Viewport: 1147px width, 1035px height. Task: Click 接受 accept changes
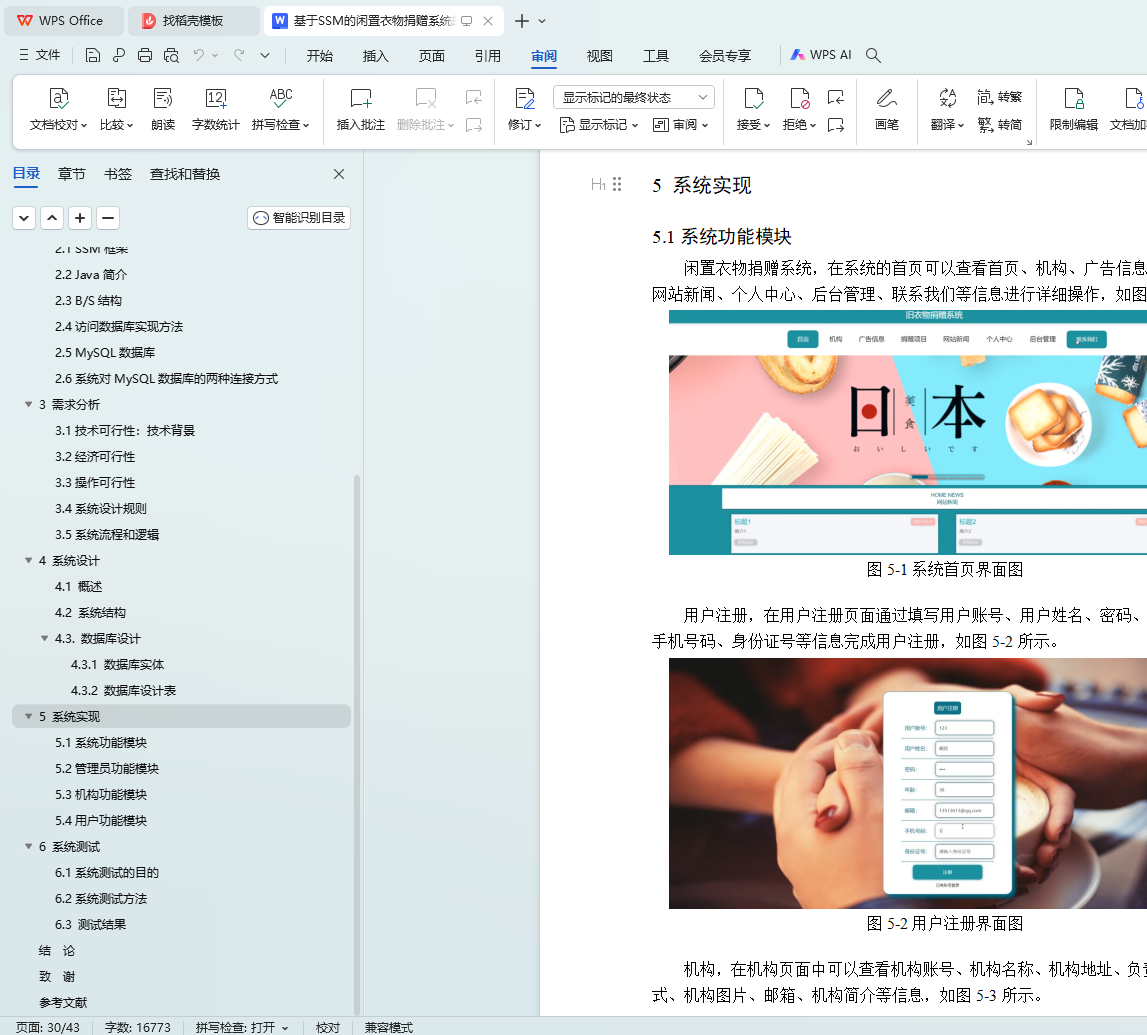coord(753,110)
